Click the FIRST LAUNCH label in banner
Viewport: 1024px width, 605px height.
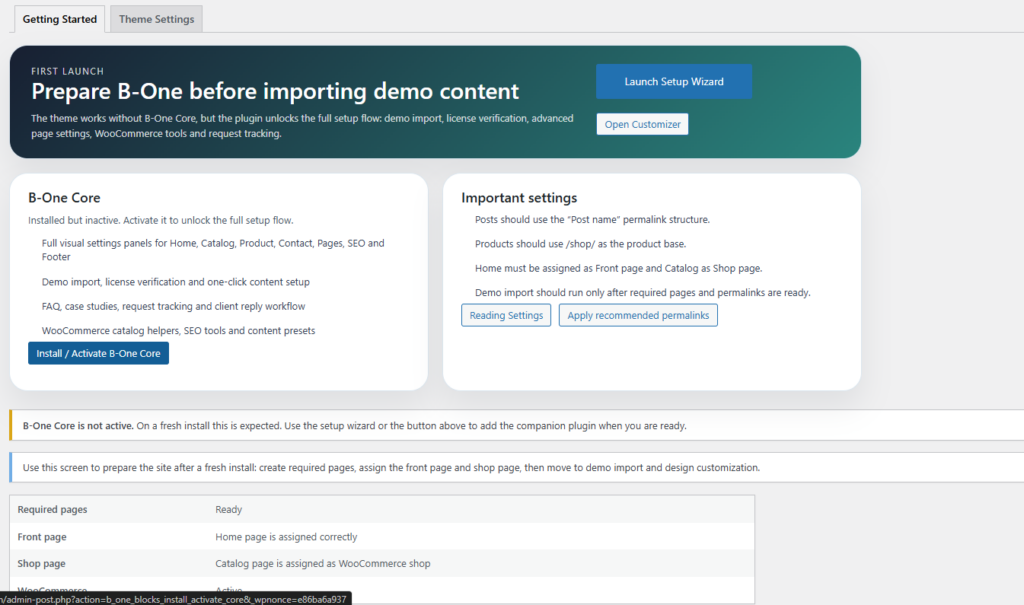(67, 72)
